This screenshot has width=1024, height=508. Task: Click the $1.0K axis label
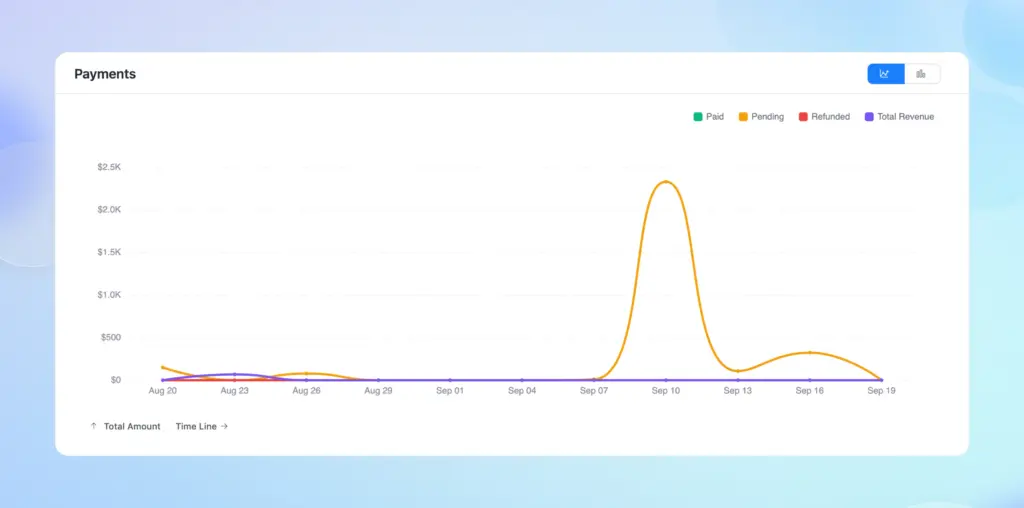[109, 295]
